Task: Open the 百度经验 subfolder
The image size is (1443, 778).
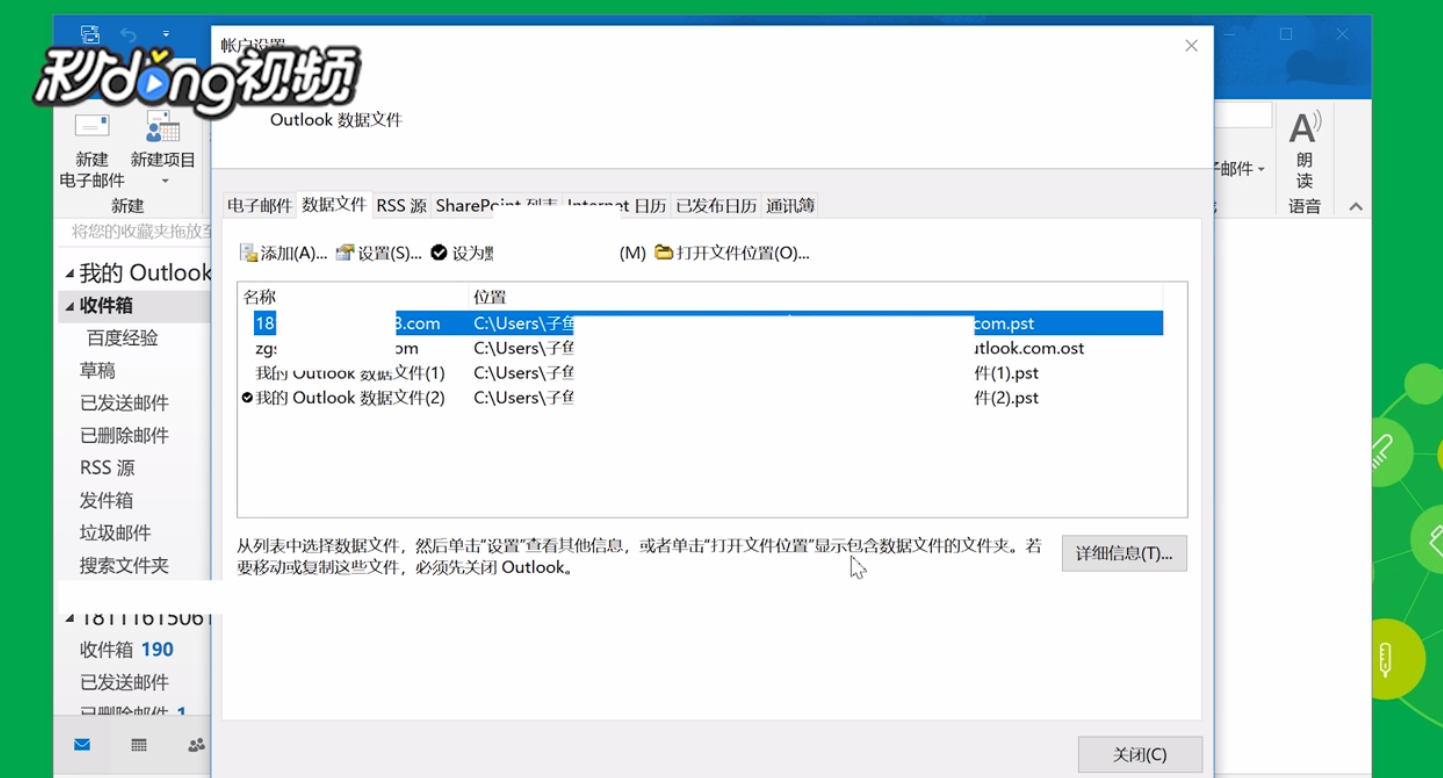Action: point(122,338)
